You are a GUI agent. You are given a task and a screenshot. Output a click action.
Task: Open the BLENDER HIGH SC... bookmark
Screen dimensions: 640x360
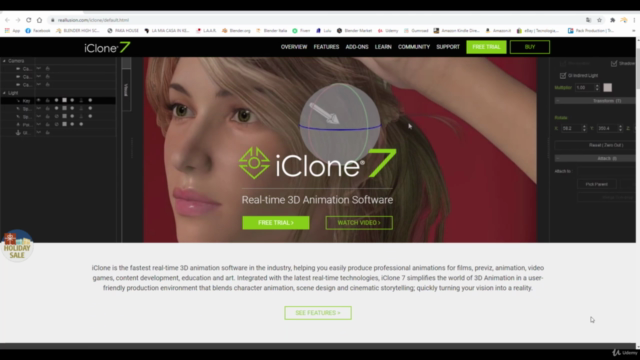click(78, 31)
